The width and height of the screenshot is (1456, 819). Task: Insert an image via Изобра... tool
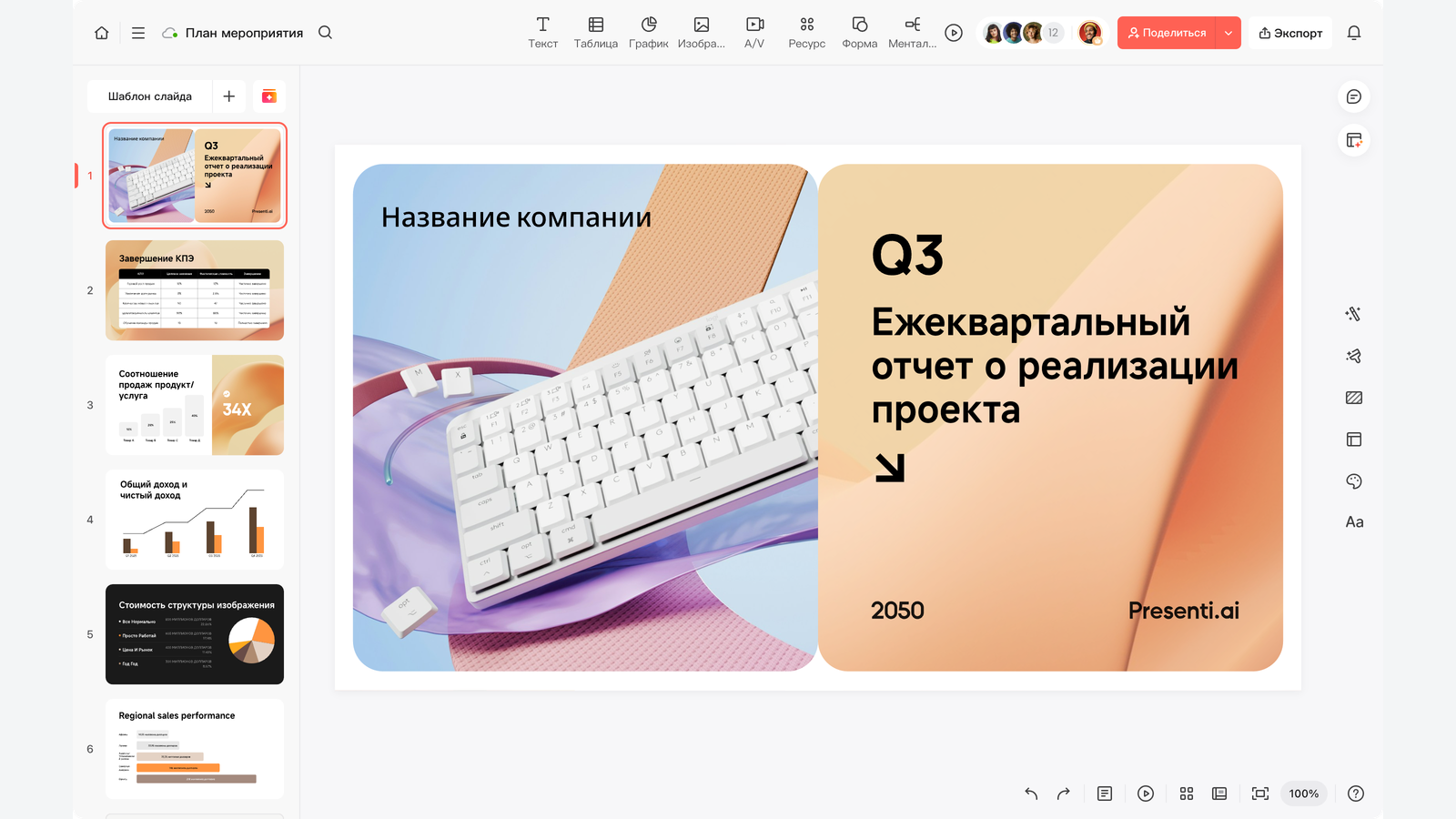[702, 33]
